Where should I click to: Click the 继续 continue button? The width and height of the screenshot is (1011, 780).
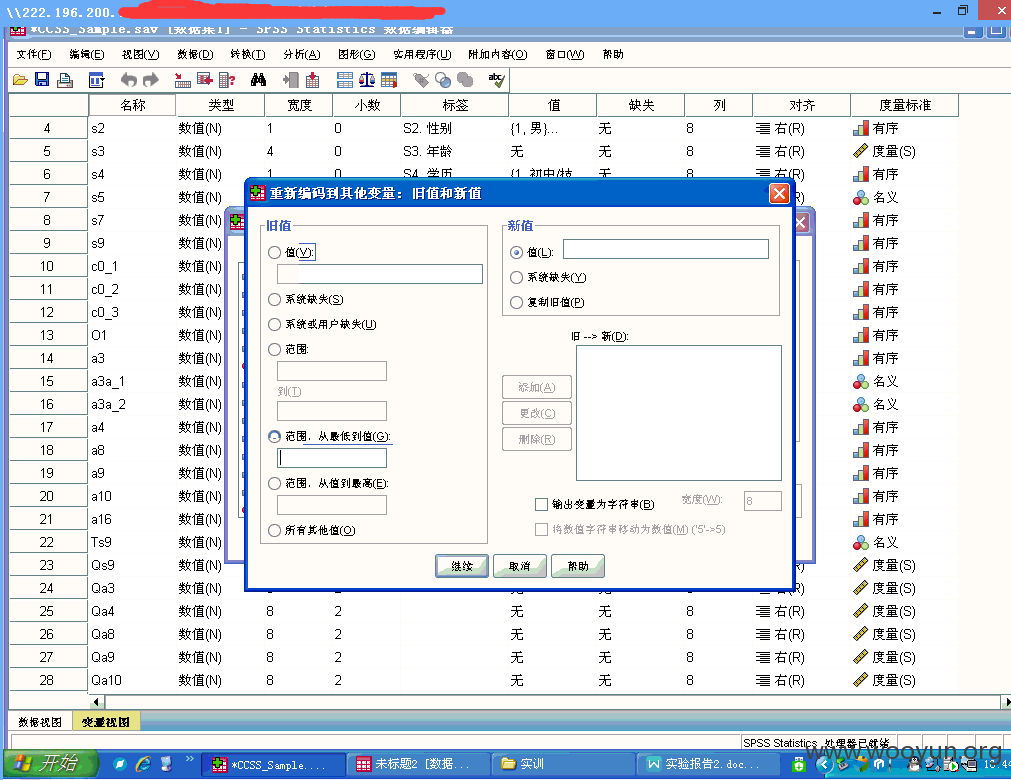462,566
